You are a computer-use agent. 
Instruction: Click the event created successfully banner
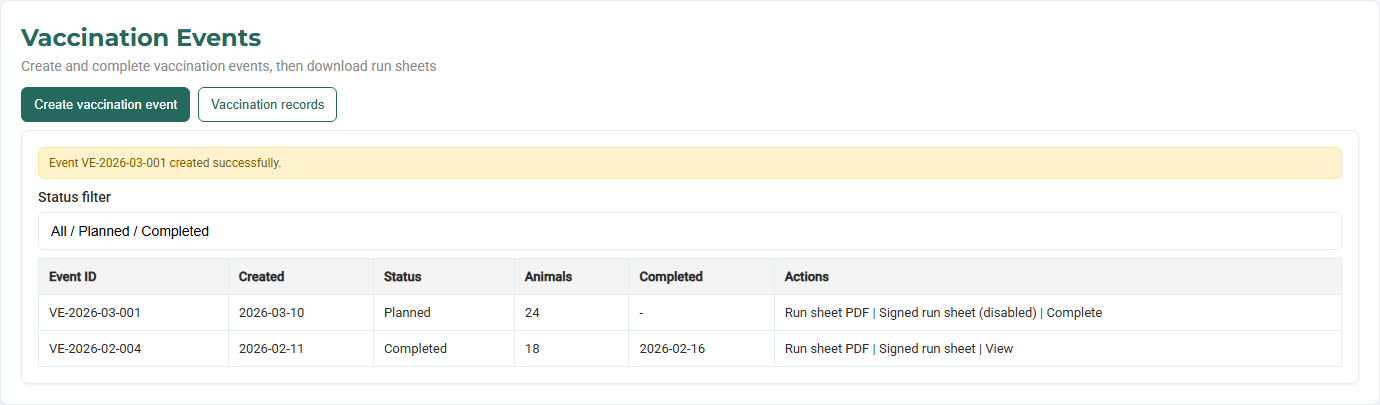(x=689, y=163)
